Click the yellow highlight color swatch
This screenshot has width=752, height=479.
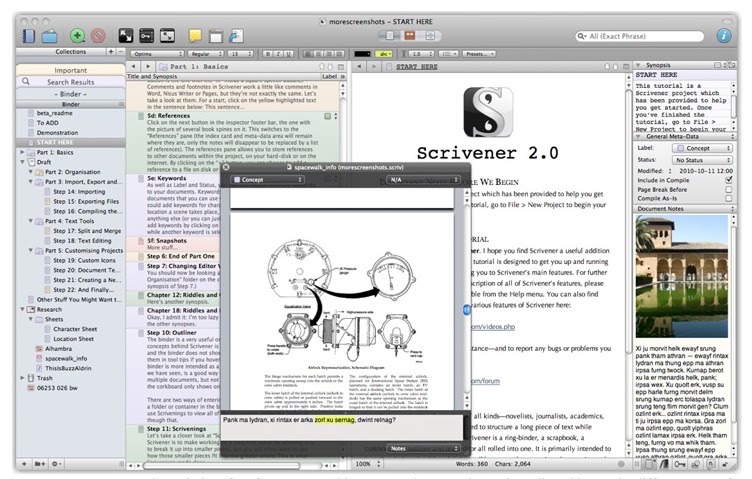click(x=384, y=54)
